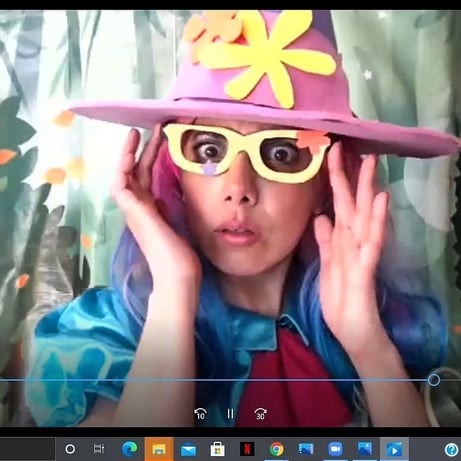
Task: Open Task View from the taskbar
Action: pos(99,449)
